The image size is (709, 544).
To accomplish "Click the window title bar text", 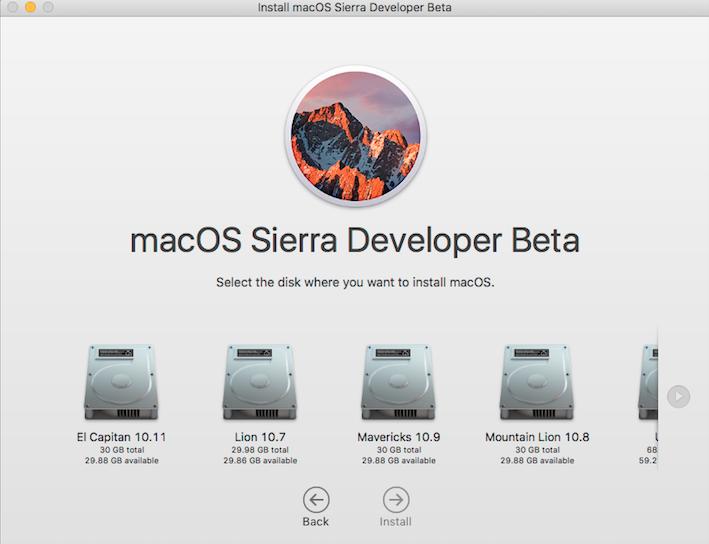I will [x=355, y=8].
